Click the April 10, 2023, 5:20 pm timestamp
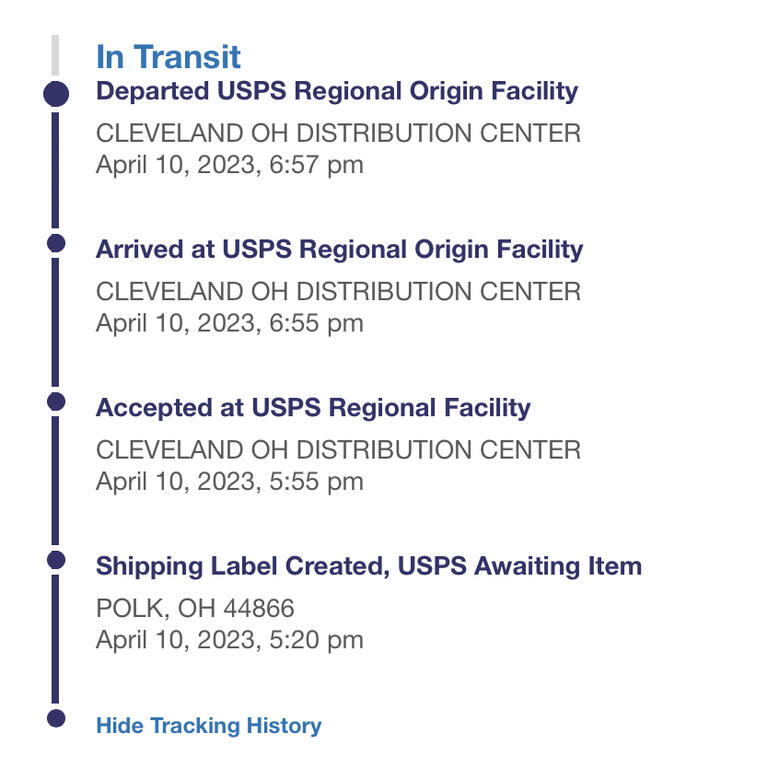This screenshot has height=768, width=779. point(230,640)
